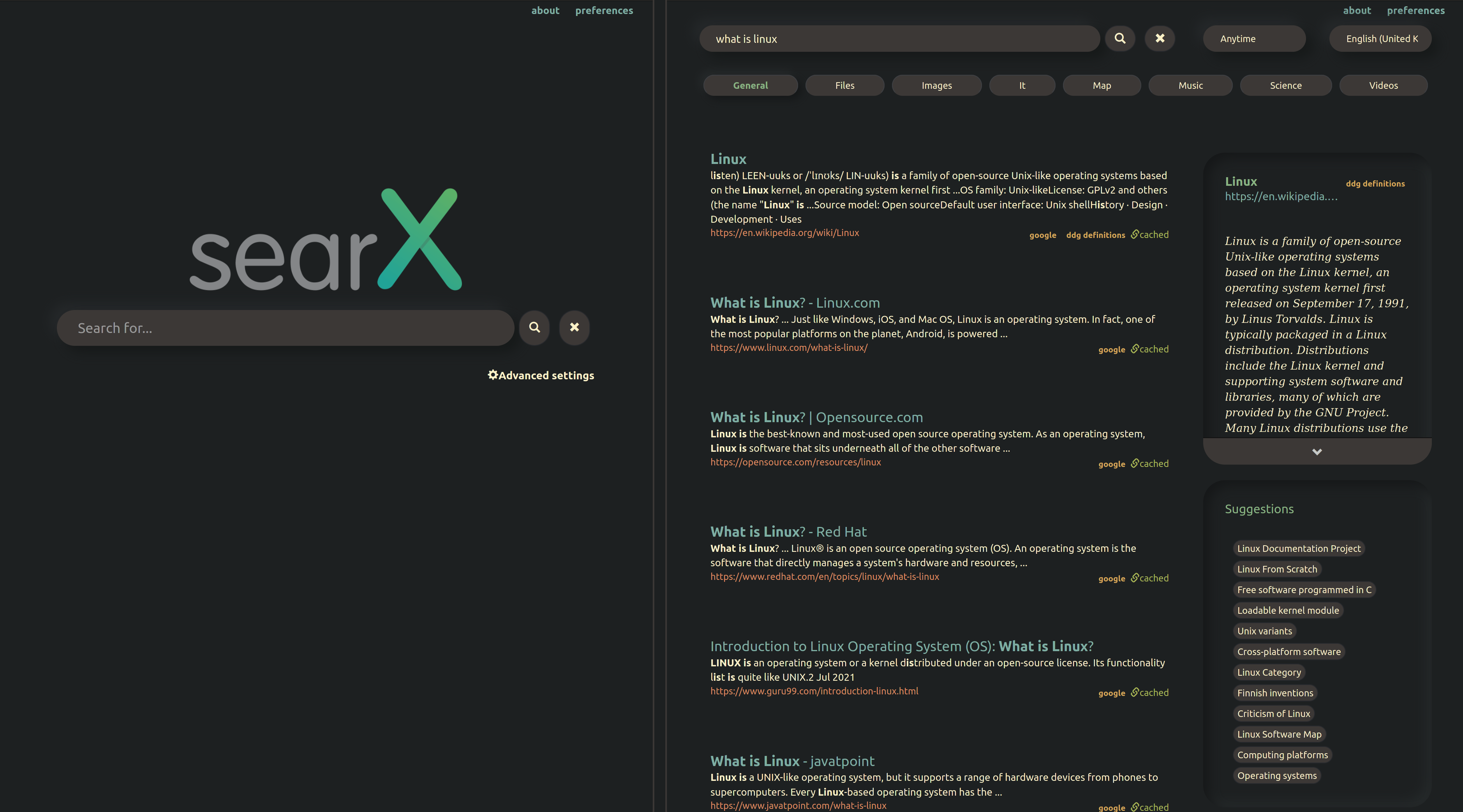Click the results page search magnifier icon
Viewport: 1463px width, 812px height.
(x=1120, y=39)
